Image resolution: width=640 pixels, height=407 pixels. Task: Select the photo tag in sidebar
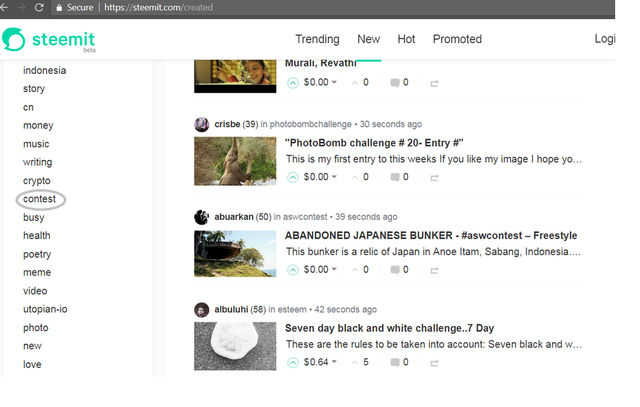click(x=36, y=328)
